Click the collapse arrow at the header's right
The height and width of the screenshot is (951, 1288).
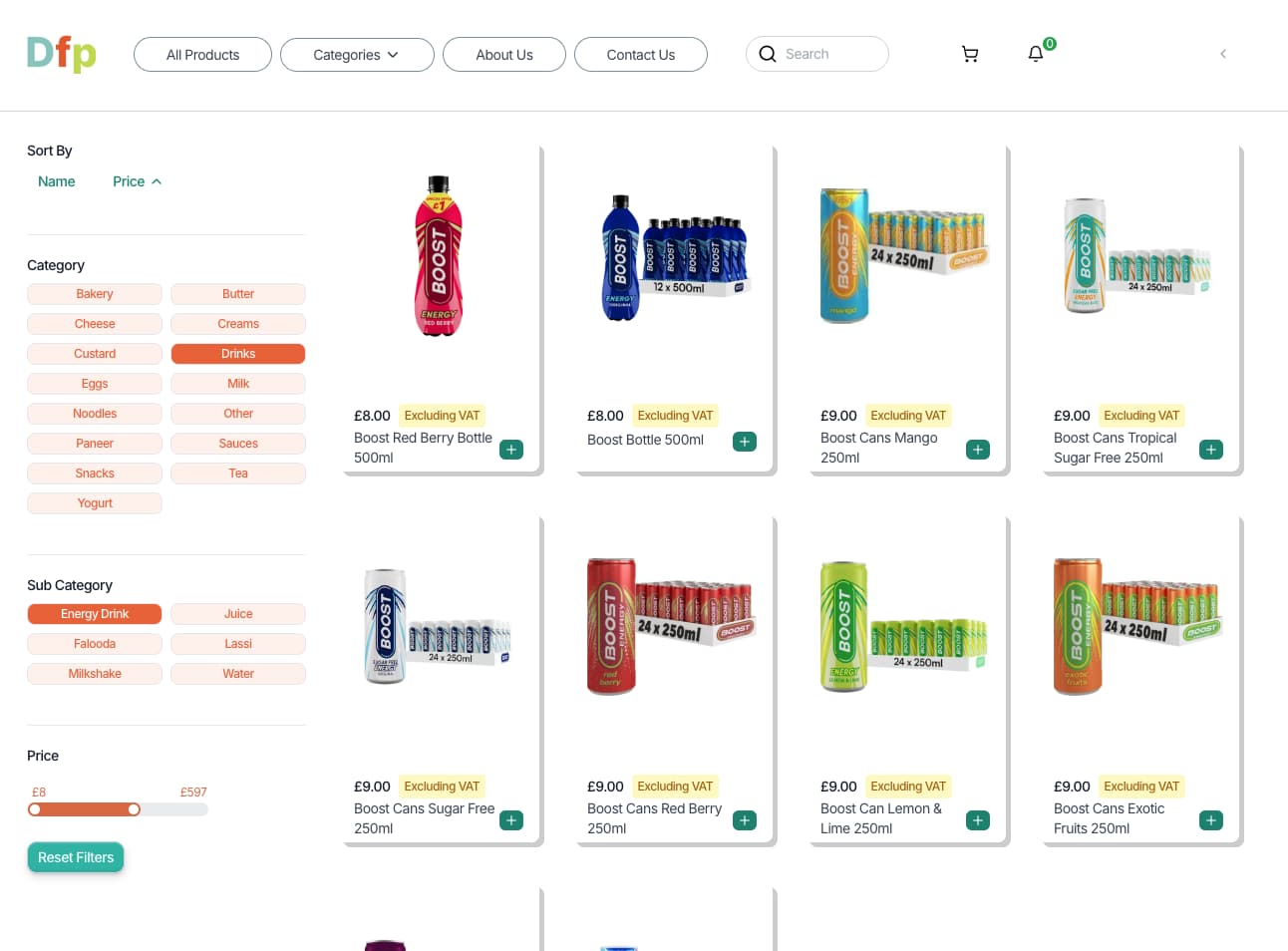pyautogui.click(x=1223, y=54)
